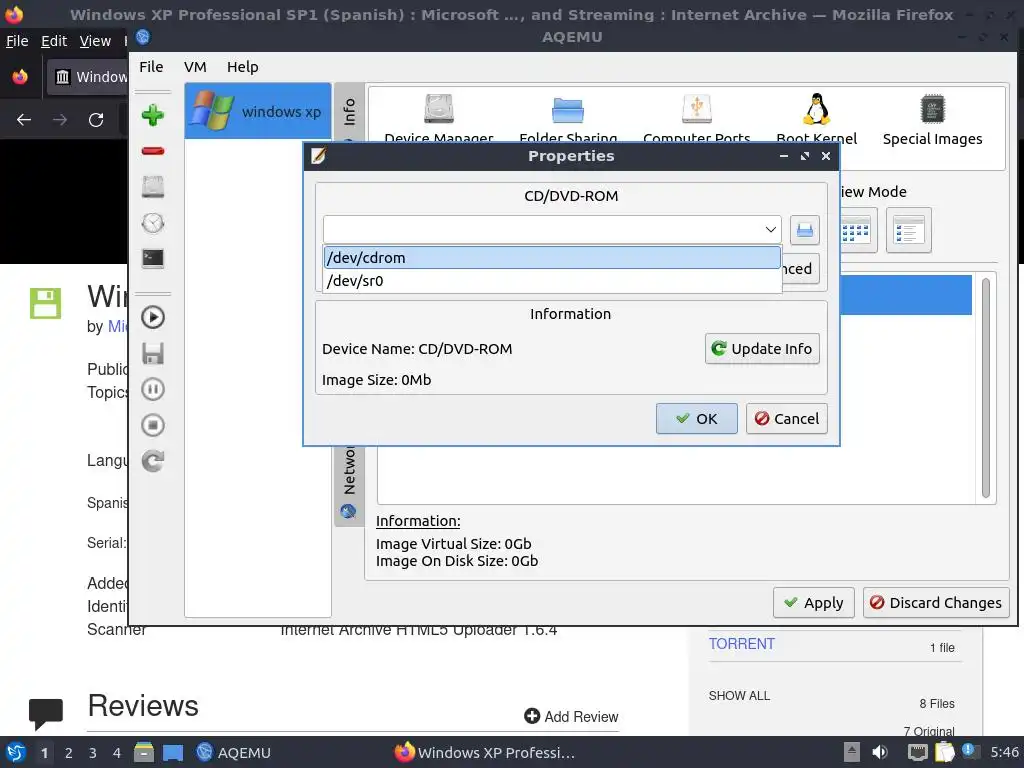Click the clipboard tray icon
The height and width of the screenshot is (768, 1024).
[944, 752]
